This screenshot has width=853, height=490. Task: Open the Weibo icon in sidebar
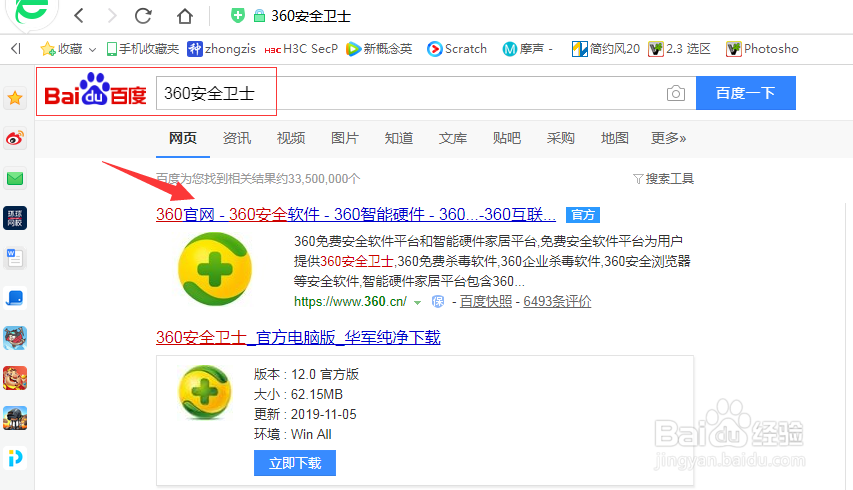15,138
